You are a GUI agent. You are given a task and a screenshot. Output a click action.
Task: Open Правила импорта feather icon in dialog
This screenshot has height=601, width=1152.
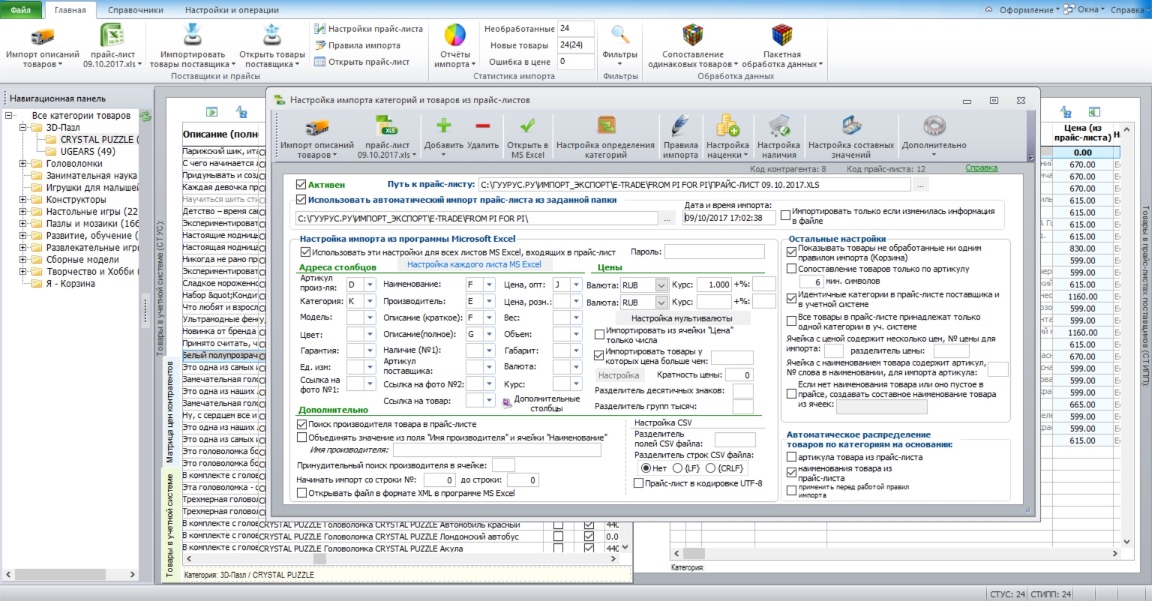click(x=680, y=126)
